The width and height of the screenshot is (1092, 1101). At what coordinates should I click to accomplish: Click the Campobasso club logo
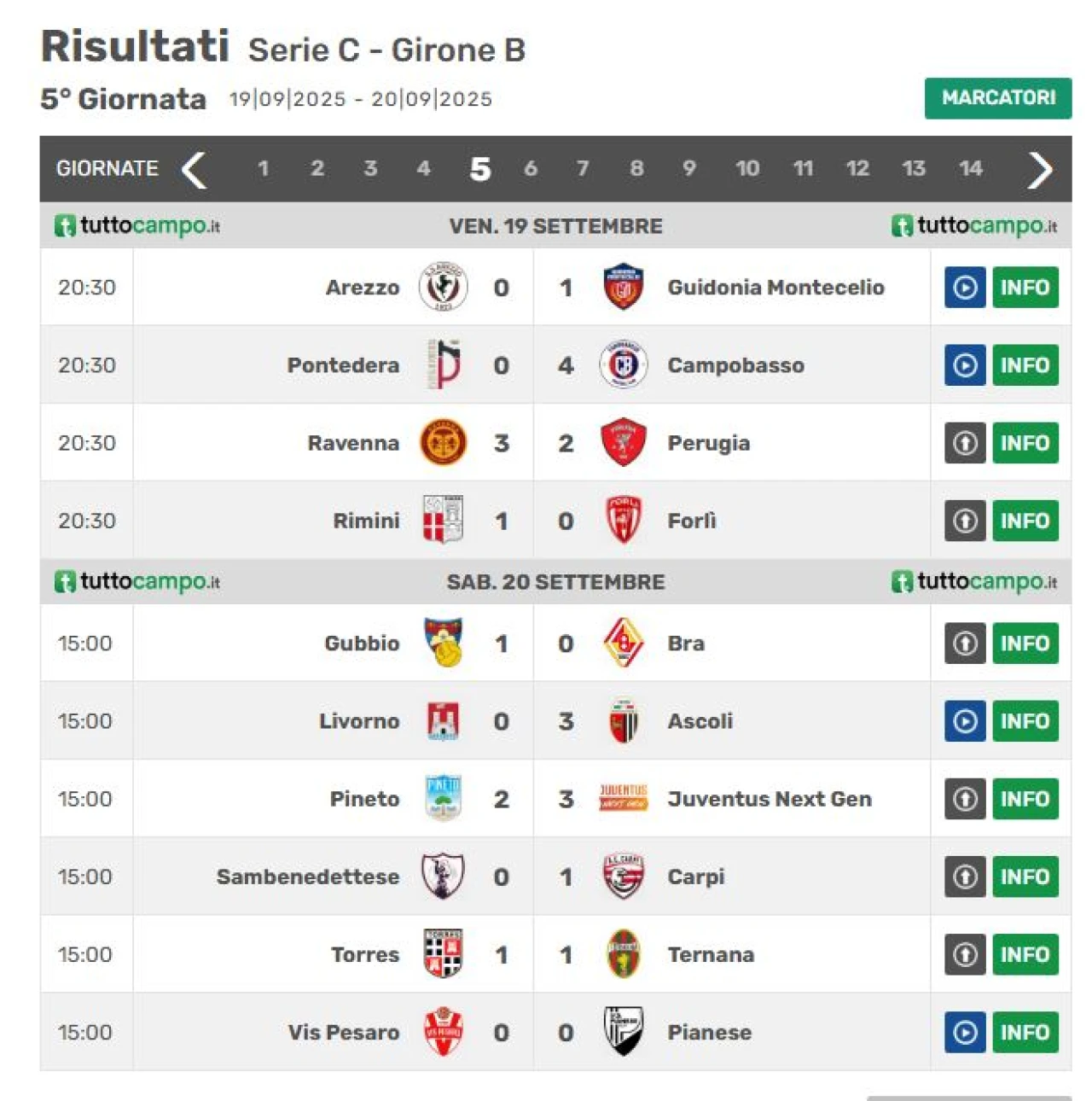pos(623,364)
